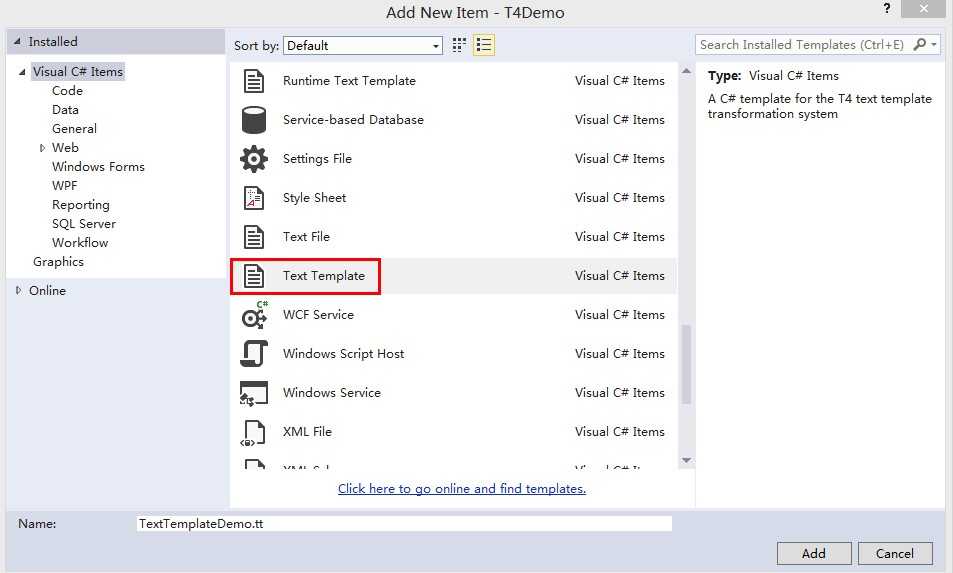Screen dimensions: 953x573
Task: Select the General category
Action: [x=74, y=128]
